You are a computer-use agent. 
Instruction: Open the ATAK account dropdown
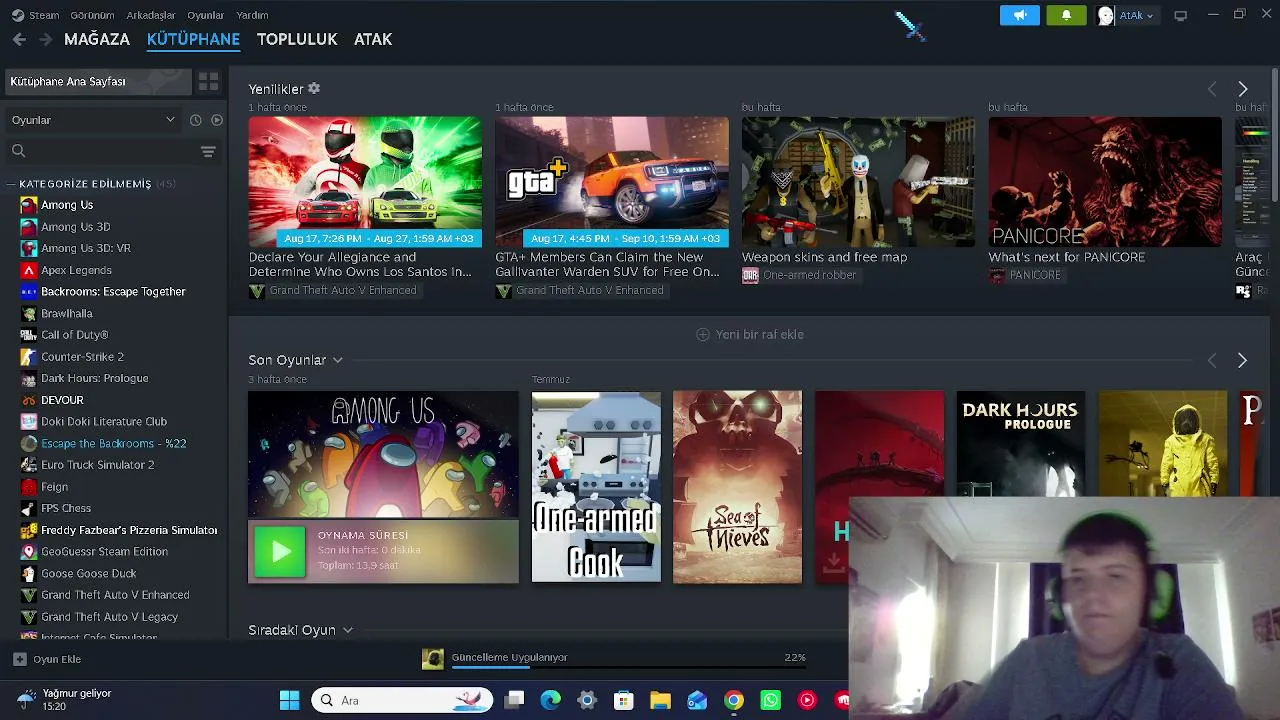coord(1127,15)
